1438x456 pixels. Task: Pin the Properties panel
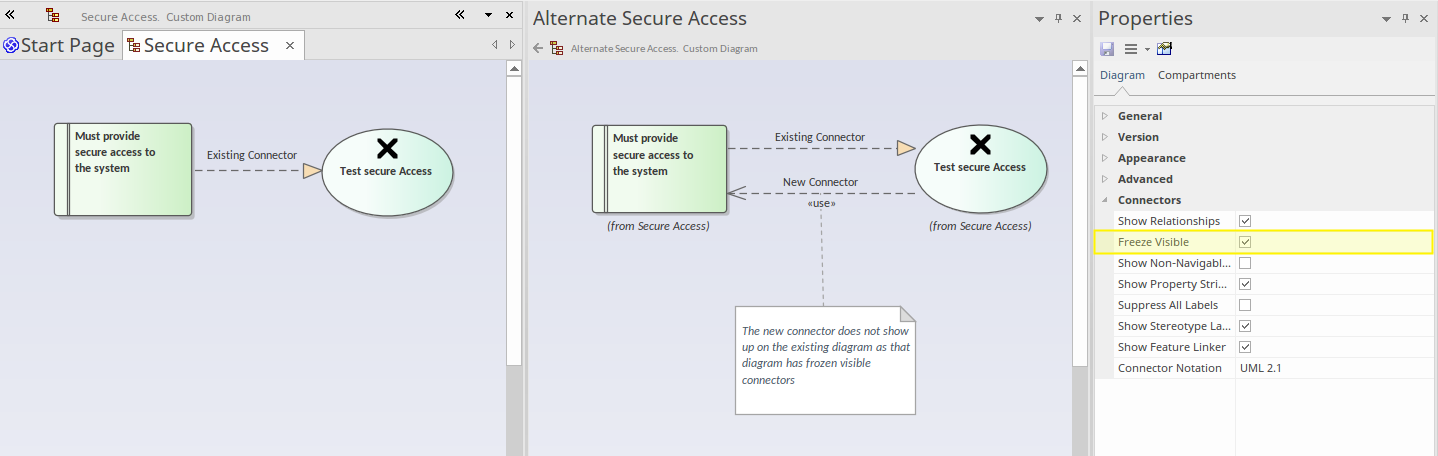click(x=1406, y=19)
